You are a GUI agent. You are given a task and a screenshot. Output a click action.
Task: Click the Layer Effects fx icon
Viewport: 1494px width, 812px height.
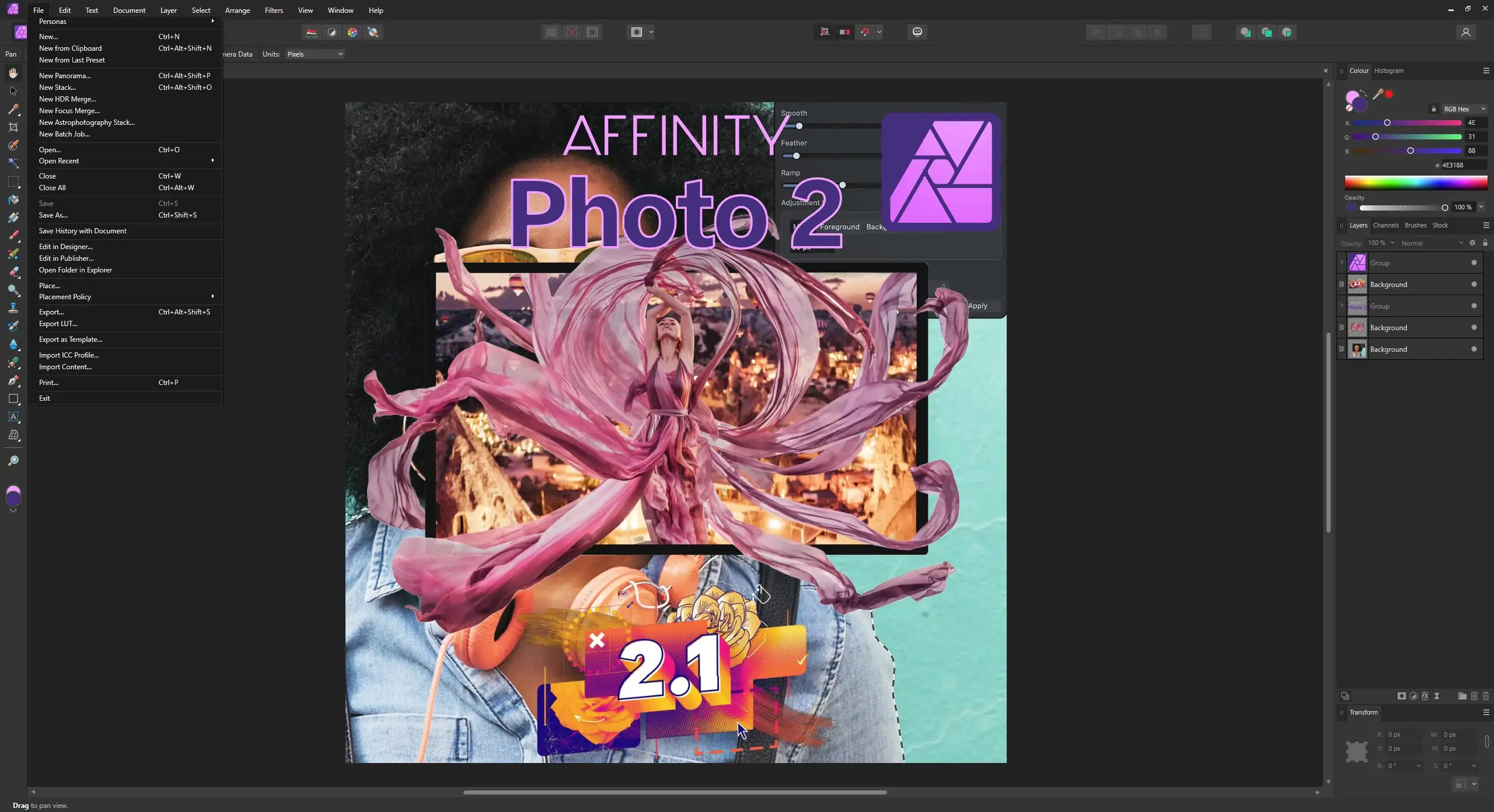(x=1425, y=696)
